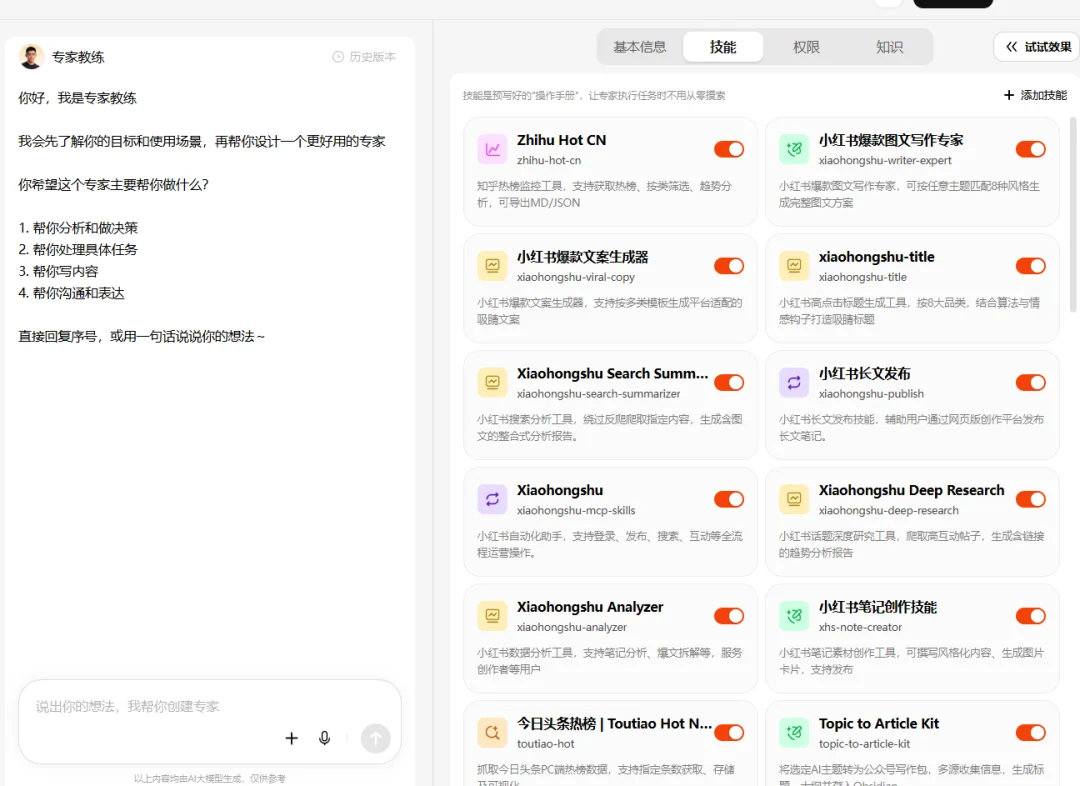
Task: Click the title 小红书爆款图文写作专家
Action: (x=891, y=140)
